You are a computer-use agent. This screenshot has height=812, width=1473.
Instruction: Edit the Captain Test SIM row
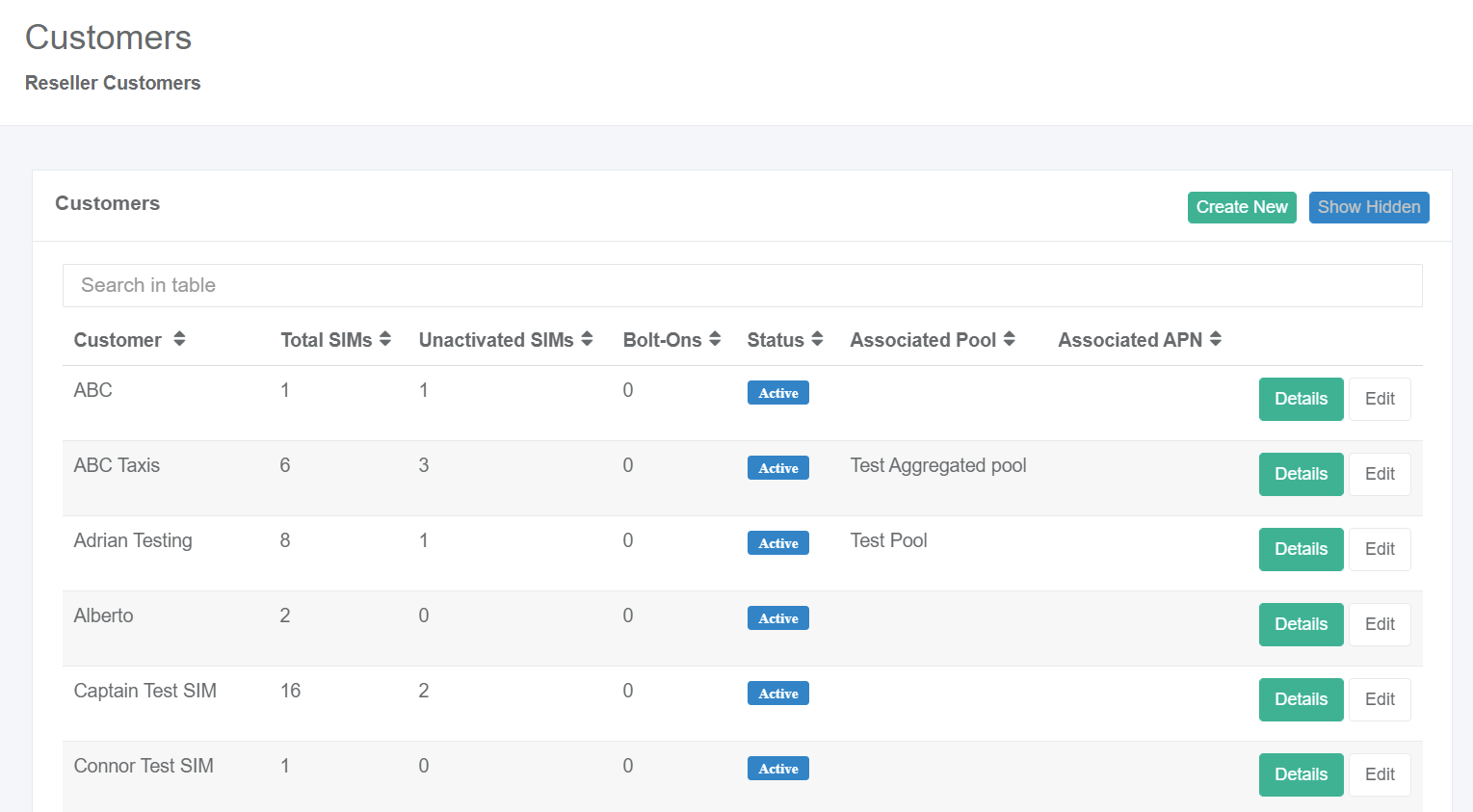[1380, 699]
